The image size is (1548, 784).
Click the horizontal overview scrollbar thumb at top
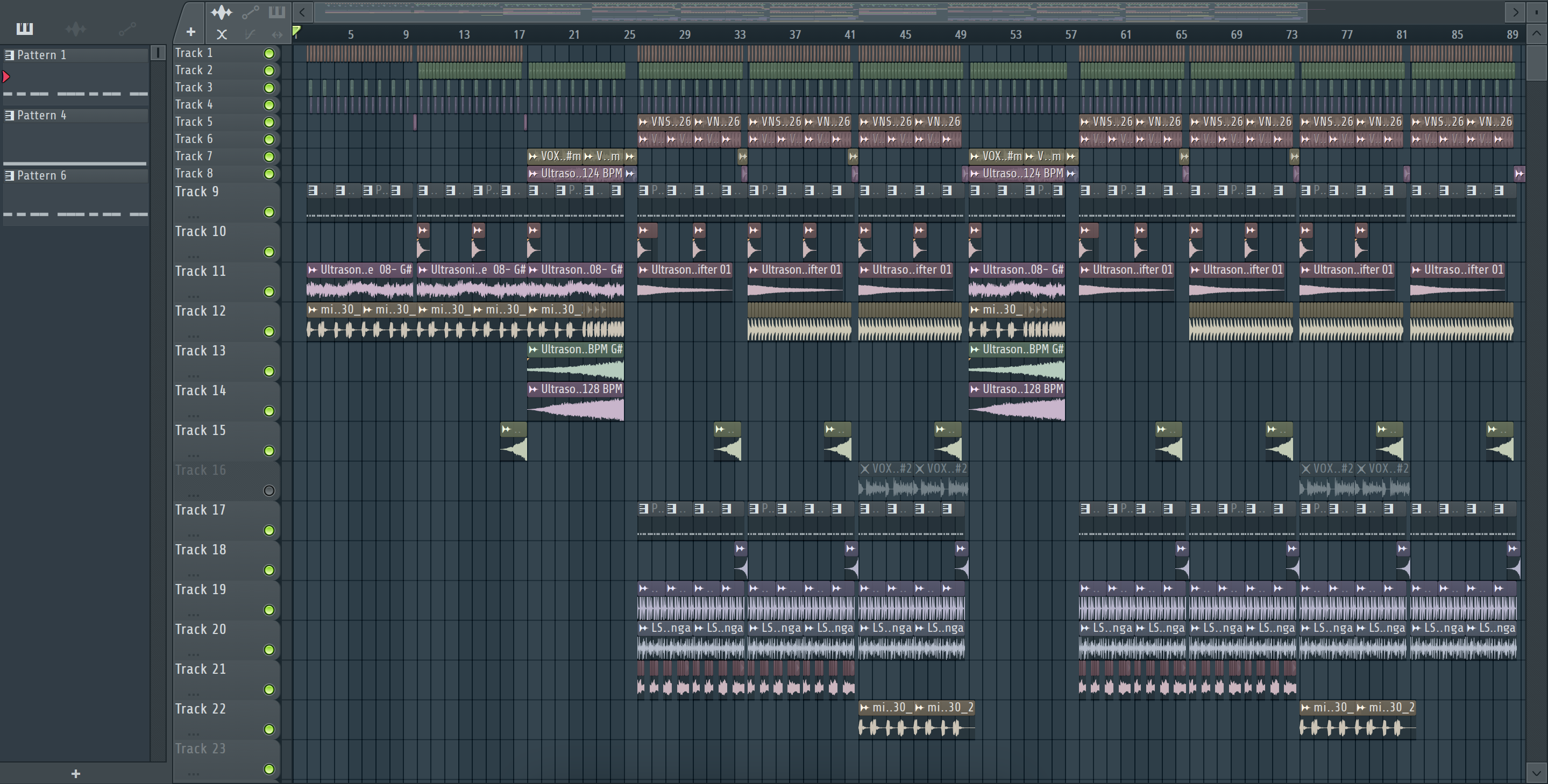click(x=811, y=11)
